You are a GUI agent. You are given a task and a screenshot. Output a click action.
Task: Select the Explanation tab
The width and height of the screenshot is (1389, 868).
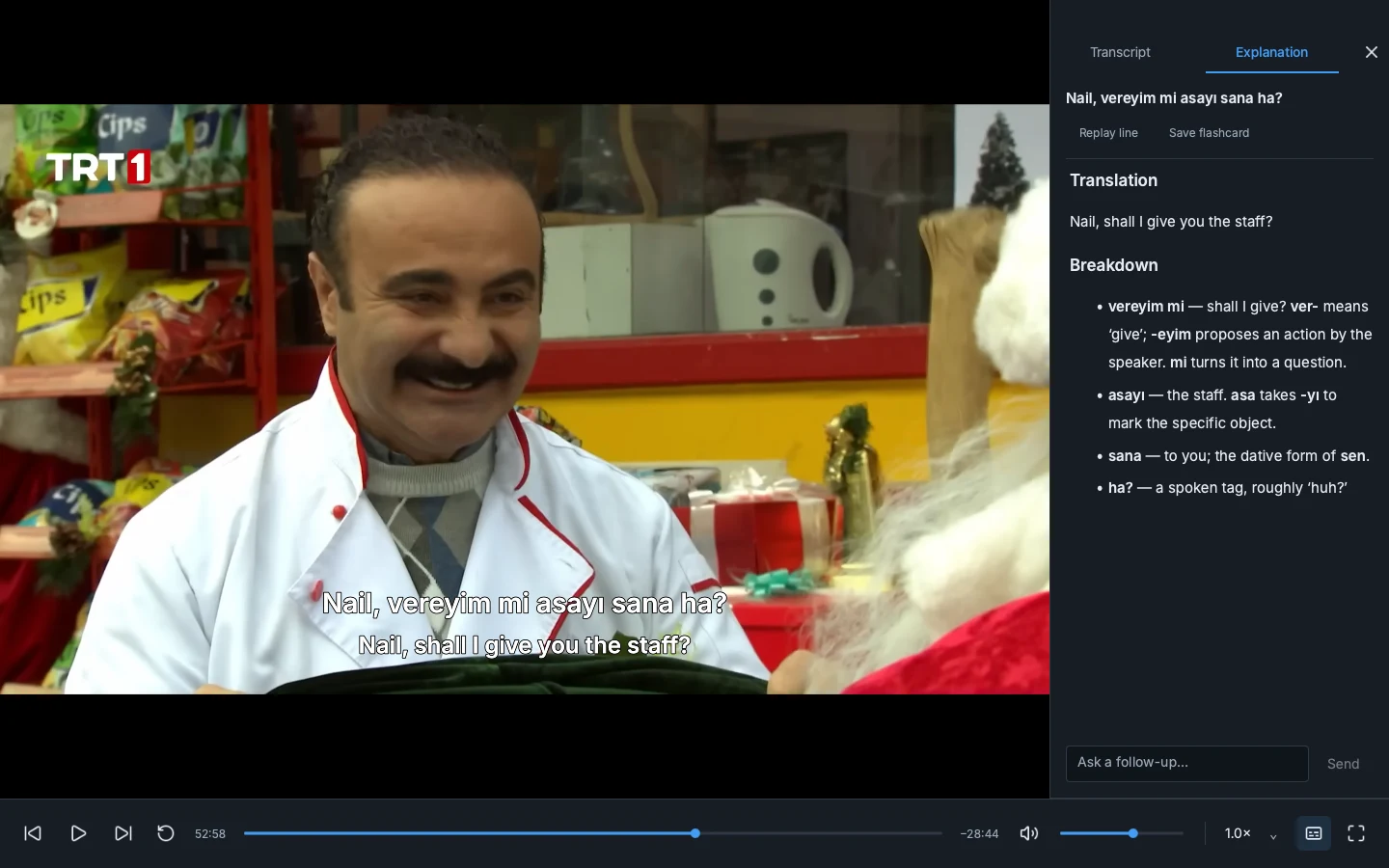pos(1271,52)
